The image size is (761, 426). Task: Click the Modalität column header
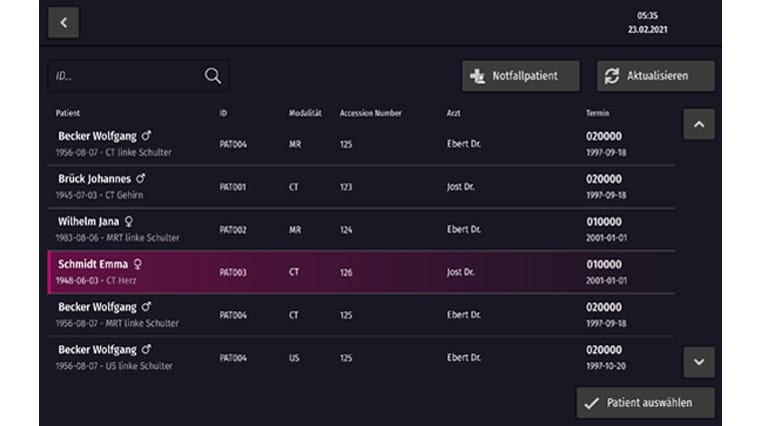coord(305,113)
